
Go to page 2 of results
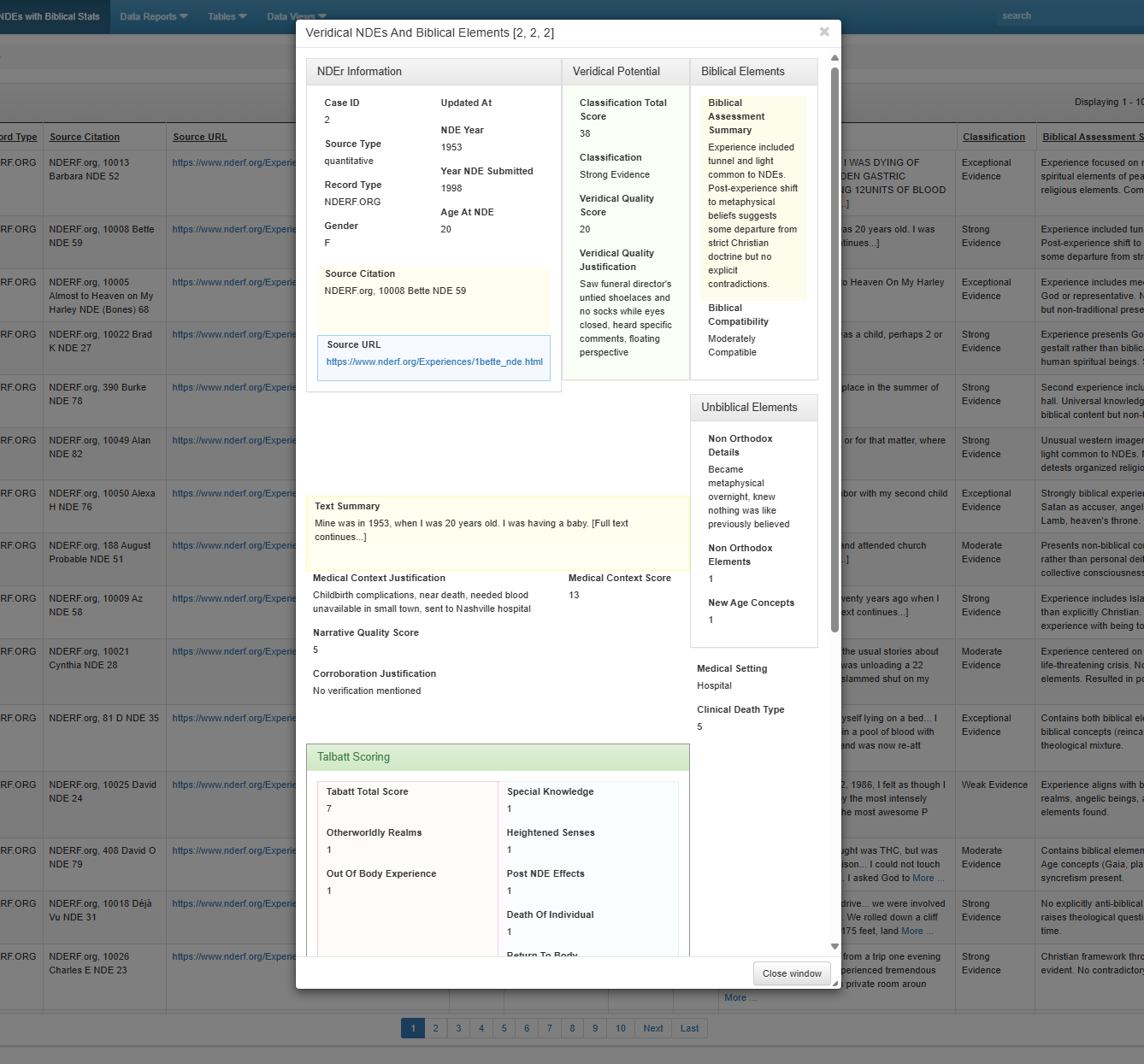435,1028
